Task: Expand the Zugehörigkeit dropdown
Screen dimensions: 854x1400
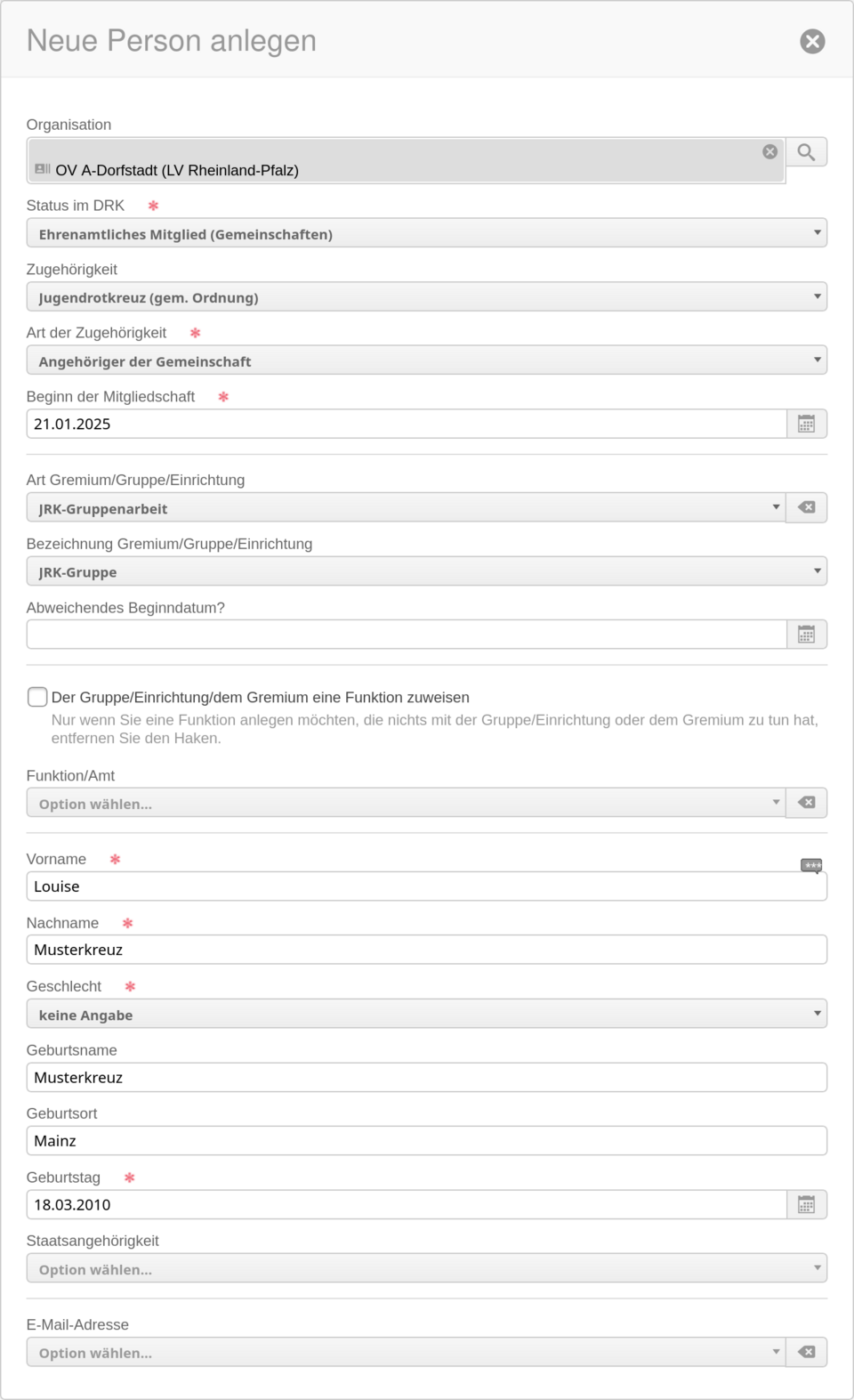Action: (x=427, y=297)
